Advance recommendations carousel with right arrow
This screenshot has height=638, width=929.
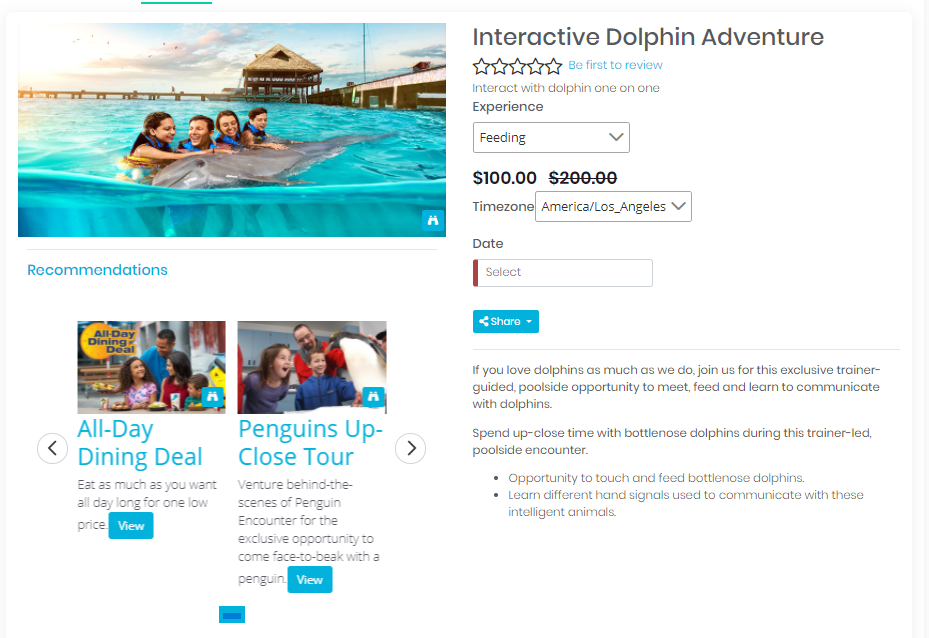411,448
